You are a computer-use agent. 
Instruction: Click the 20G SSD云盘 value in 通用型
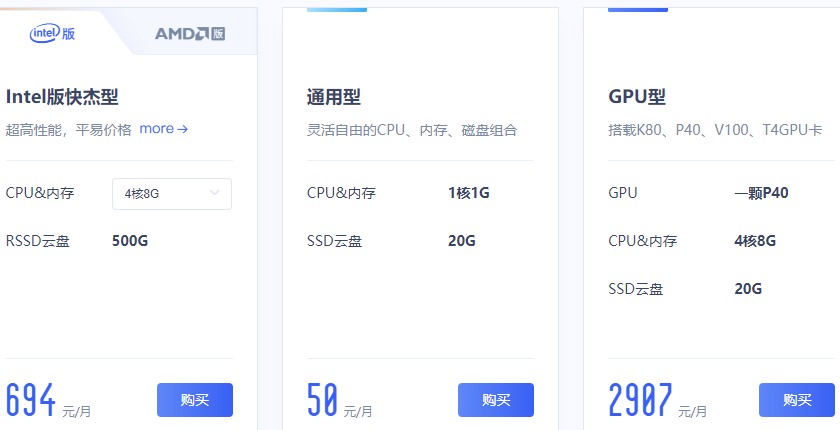coord(462,241)
